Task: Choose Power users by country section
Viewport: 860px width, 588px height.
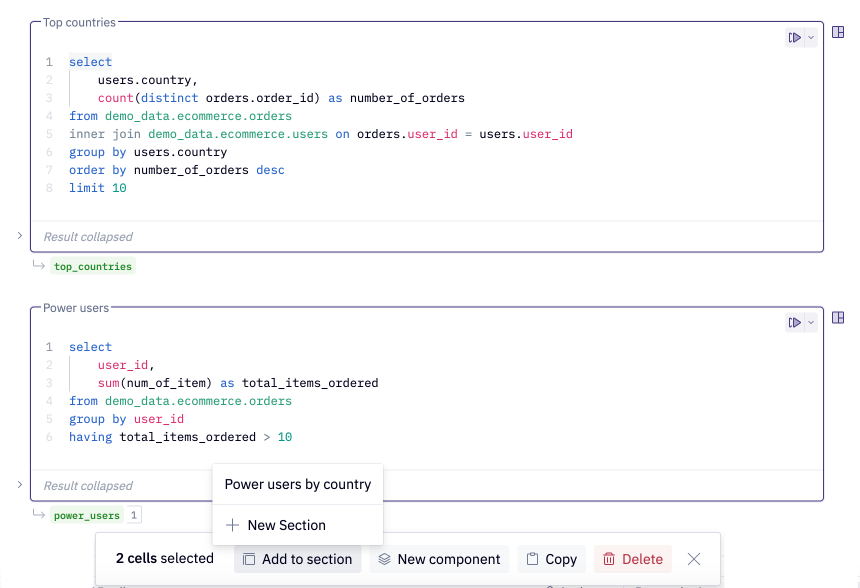Action: point(298,484)
